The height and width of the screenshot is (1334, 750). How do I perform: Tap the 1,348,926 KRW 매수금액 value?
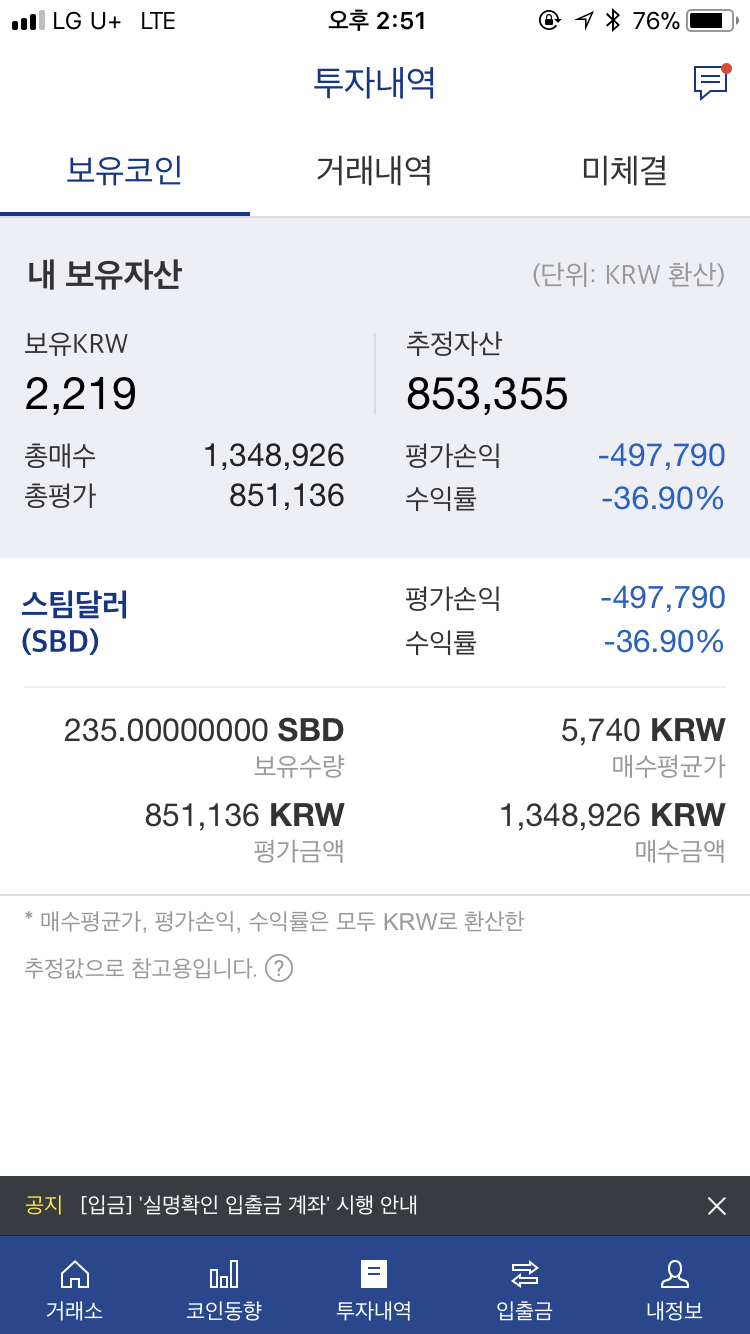point(612,815)
